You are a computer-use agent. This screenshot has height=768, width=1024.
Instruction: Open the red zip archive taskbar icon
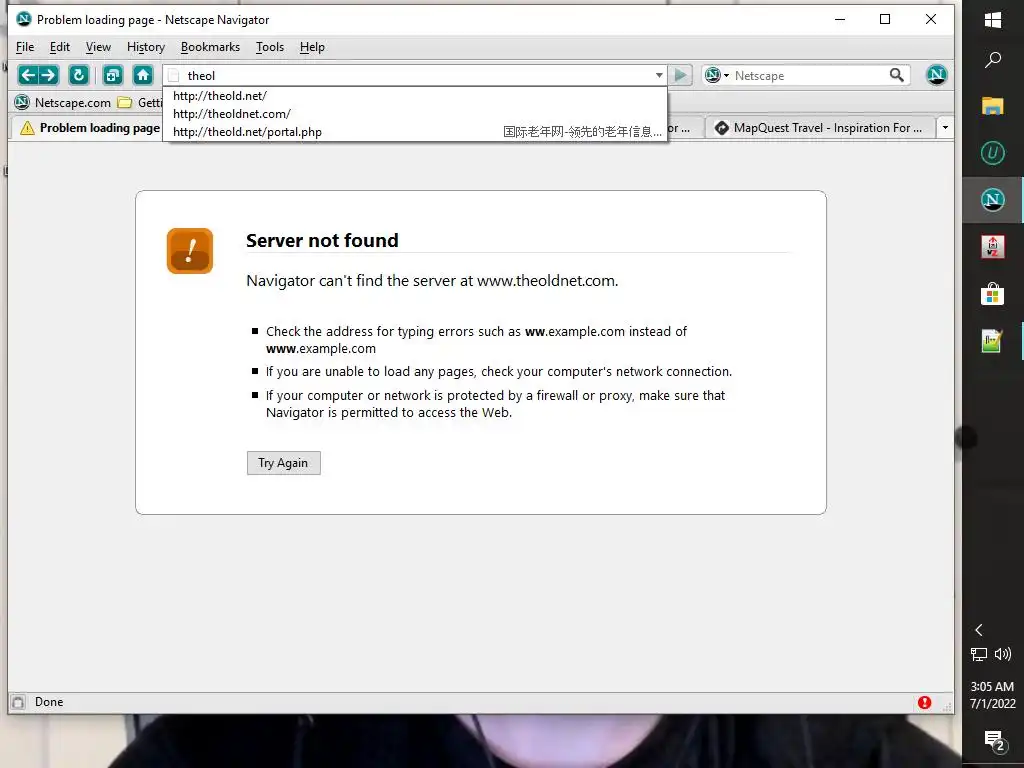click(993, 247)
